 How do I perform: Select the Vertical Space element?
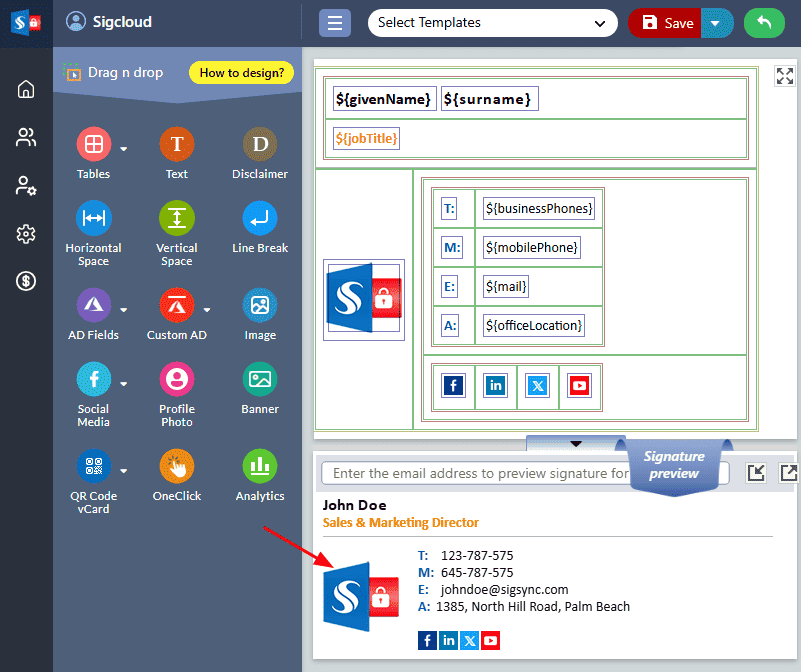(176, 218)
